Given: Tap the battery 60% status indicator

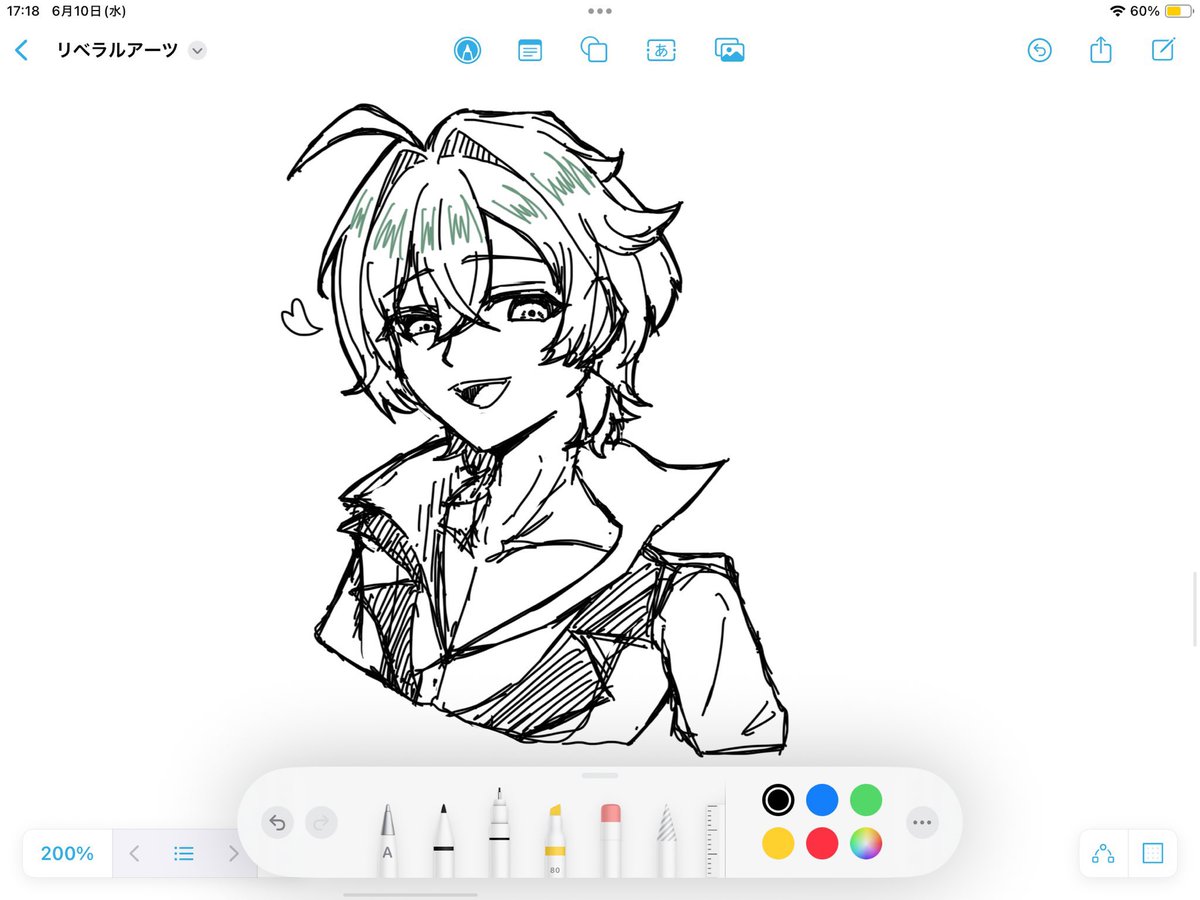Looking at the screenshot, I should click(1162, 11).
